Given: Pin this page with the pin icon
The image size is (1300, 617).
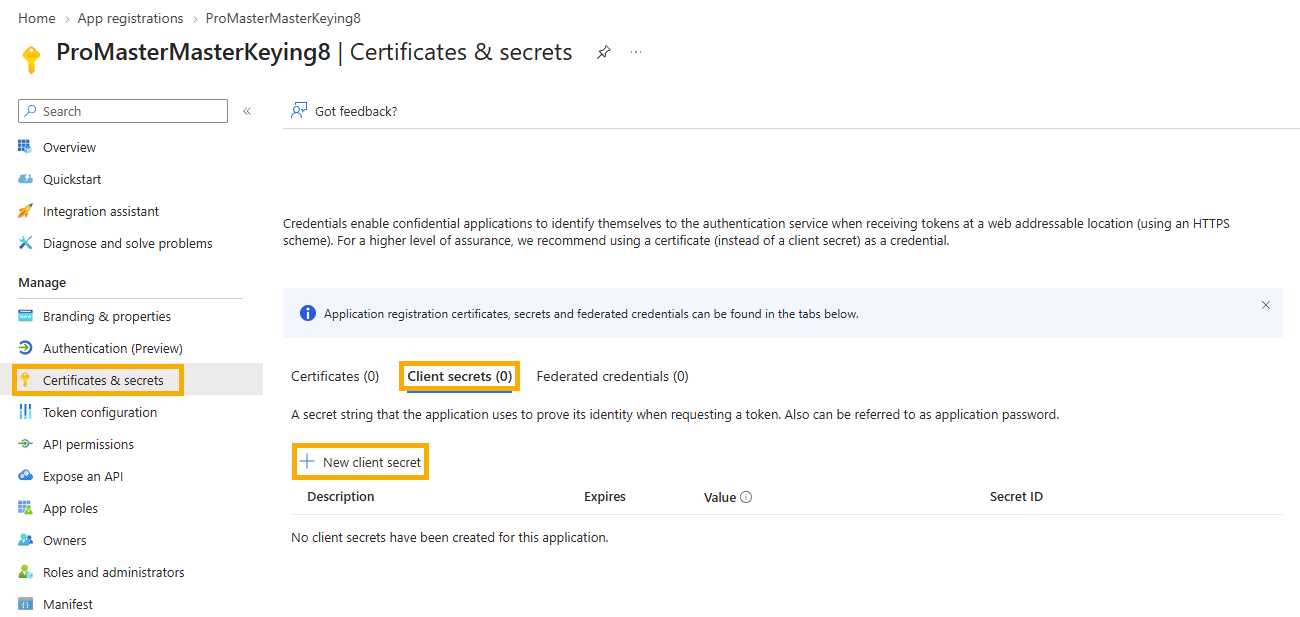Looking at the screenshot, I should [603, 52].
